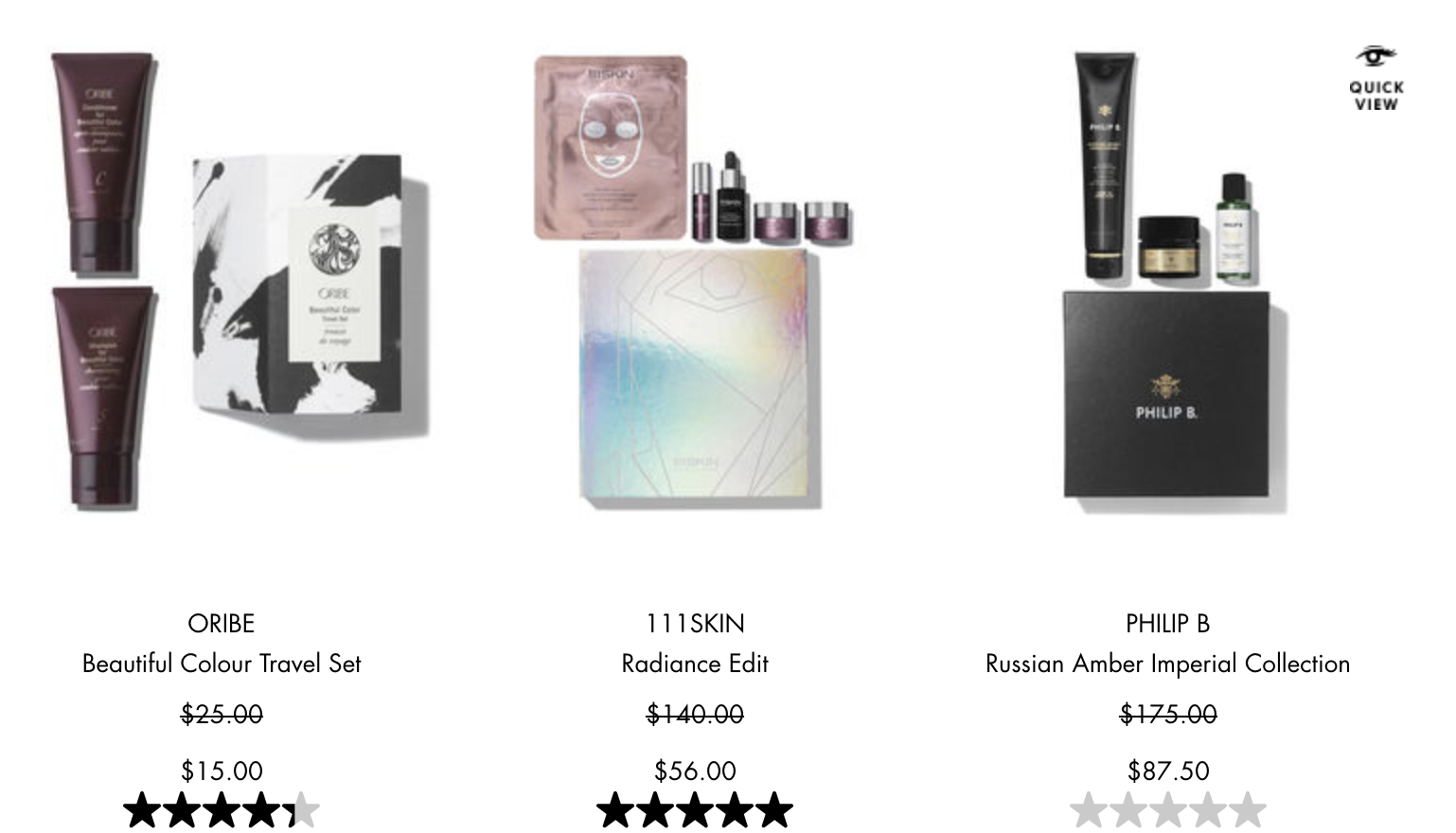The image size is (1456, 833).
Task: Open the Oribe travel set box image
Action: (311, 296)
